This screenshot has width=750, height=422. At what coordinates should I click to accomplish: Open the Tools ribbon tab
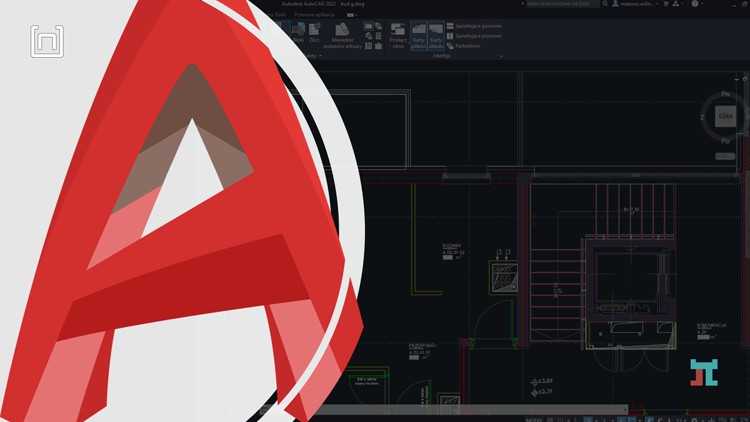pos(280,15)
